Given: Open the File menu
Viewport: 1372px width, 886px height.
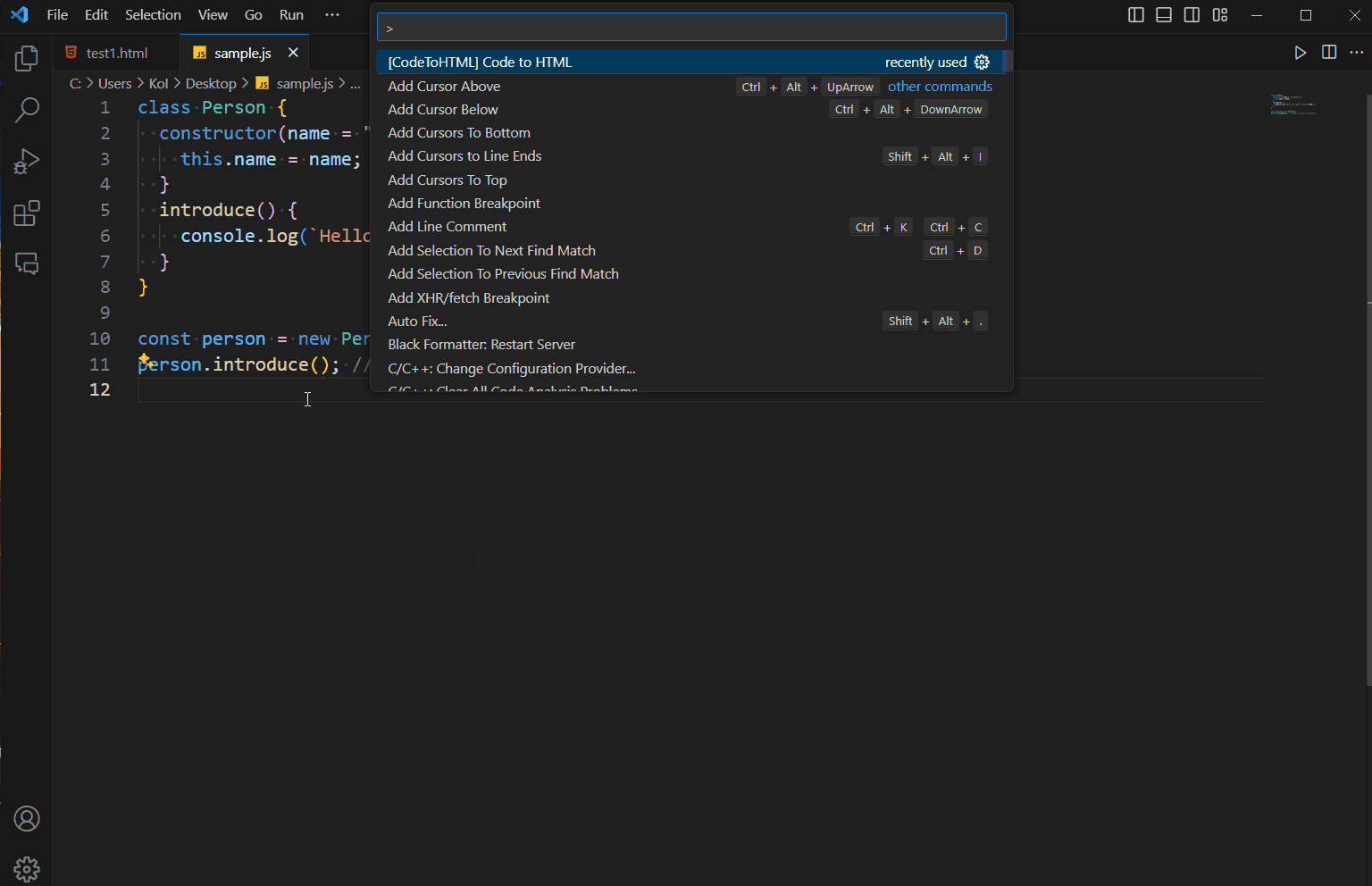Looking at the screenshot, I should [57, 15].
